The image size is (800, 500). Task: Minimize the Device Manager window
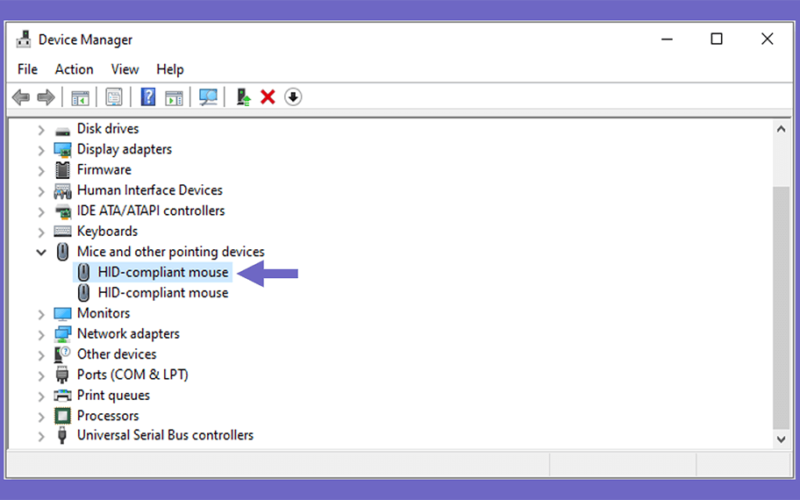pyautogui.click(x=667, y=39)
